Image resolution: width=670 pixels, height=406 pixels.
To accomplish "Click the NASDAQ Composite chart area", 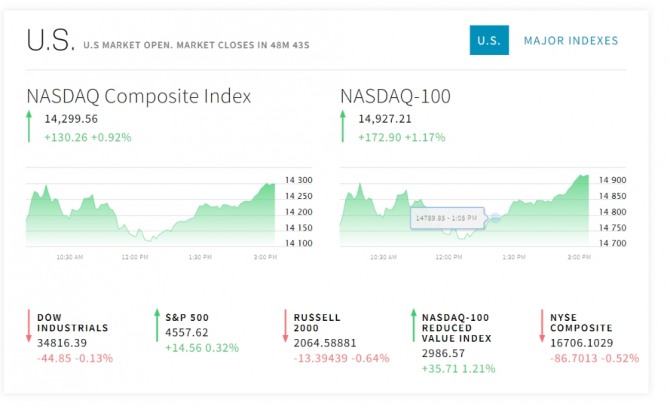I will (150, 214).
